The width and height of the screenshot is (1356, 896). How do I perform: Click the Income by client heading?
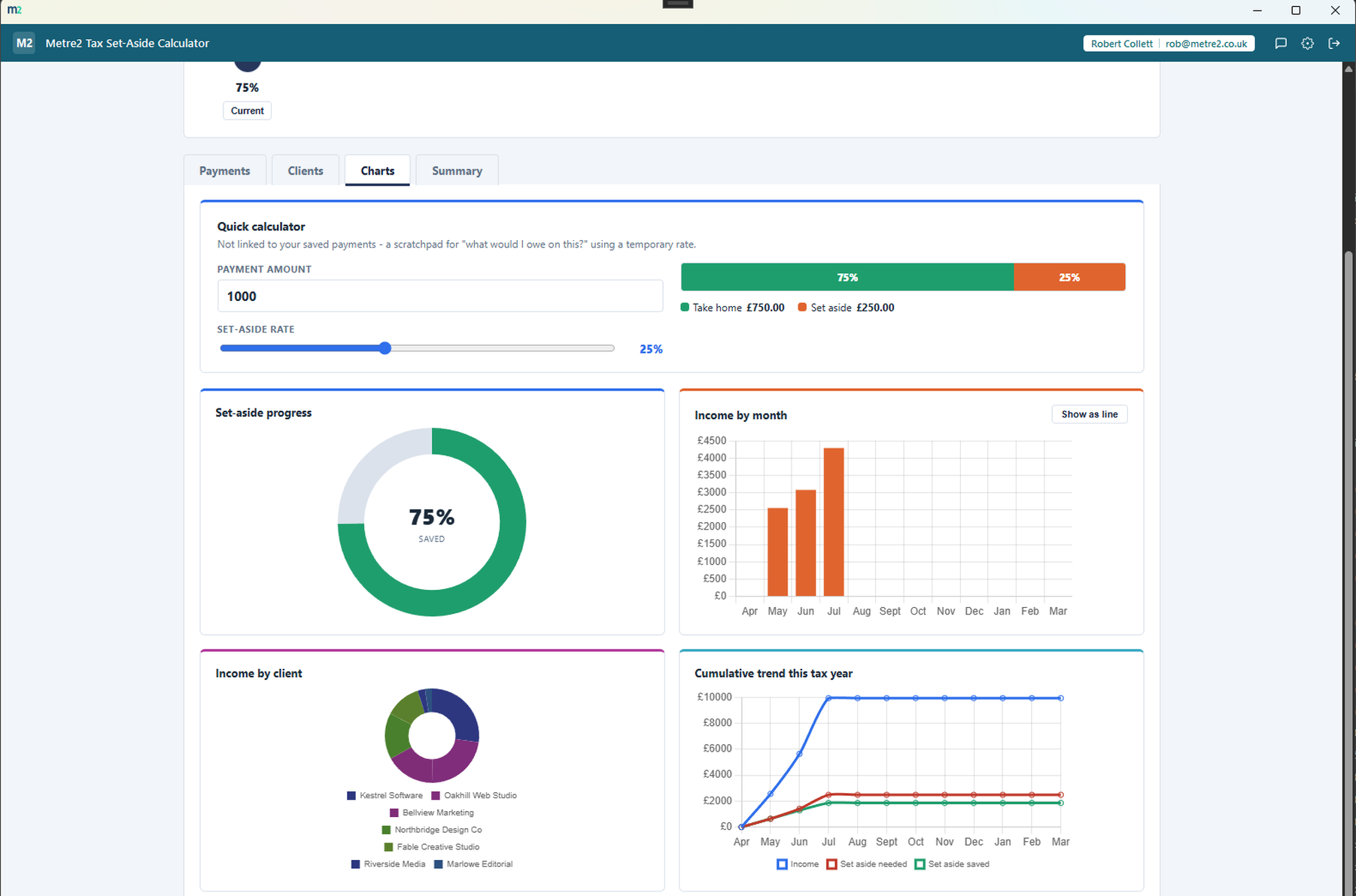259,673
